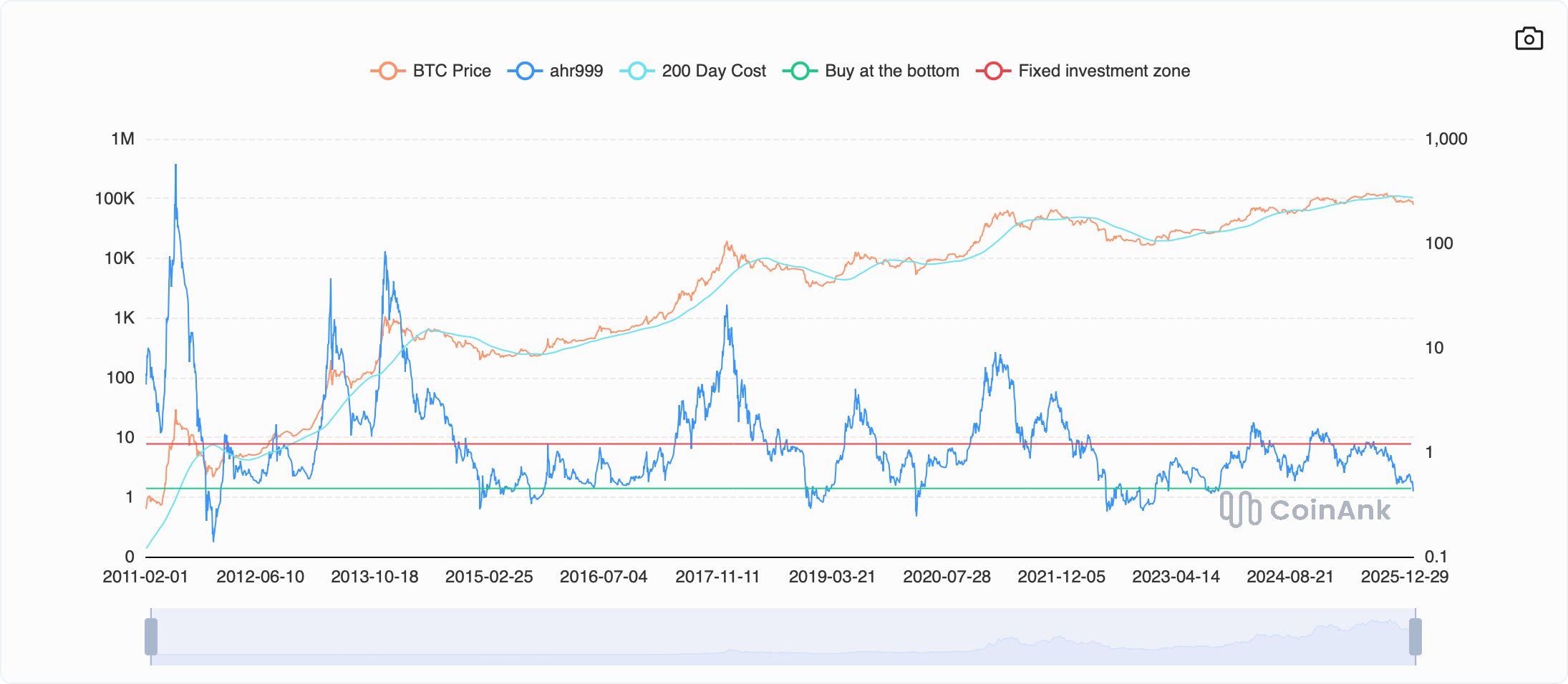Toggle the 200 Day Cost legend item
The height and width of the screenshot is (684, 1568).
click(692, 71)
